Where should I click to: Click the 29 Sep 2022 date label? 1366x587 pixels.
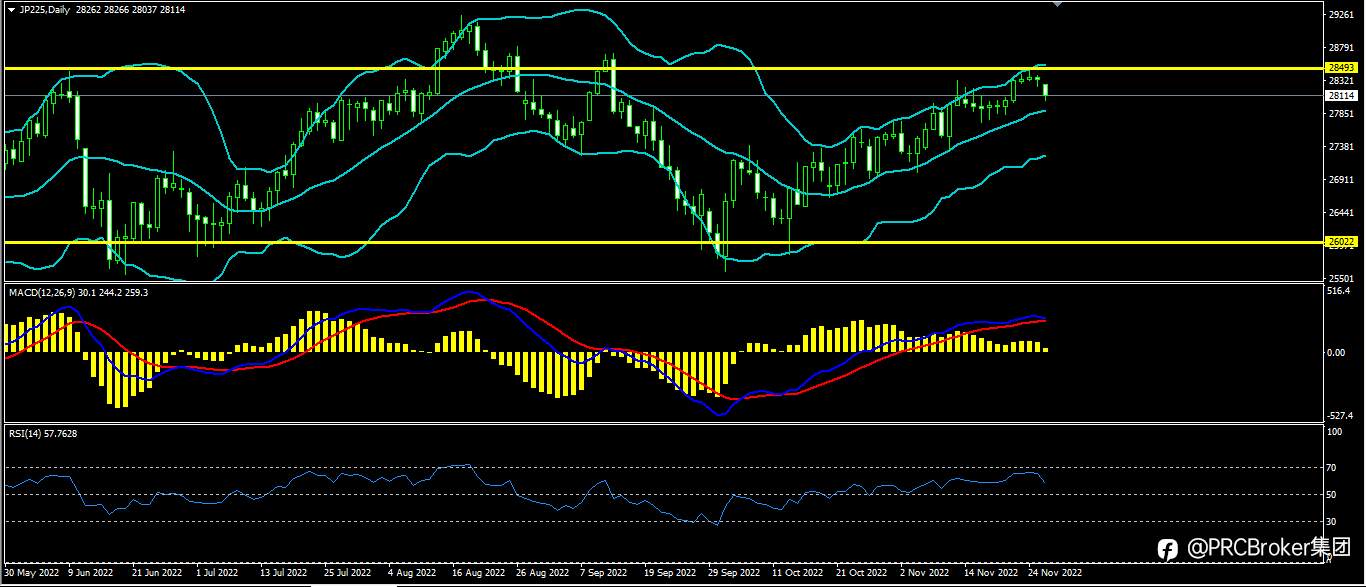click(734, 574)
